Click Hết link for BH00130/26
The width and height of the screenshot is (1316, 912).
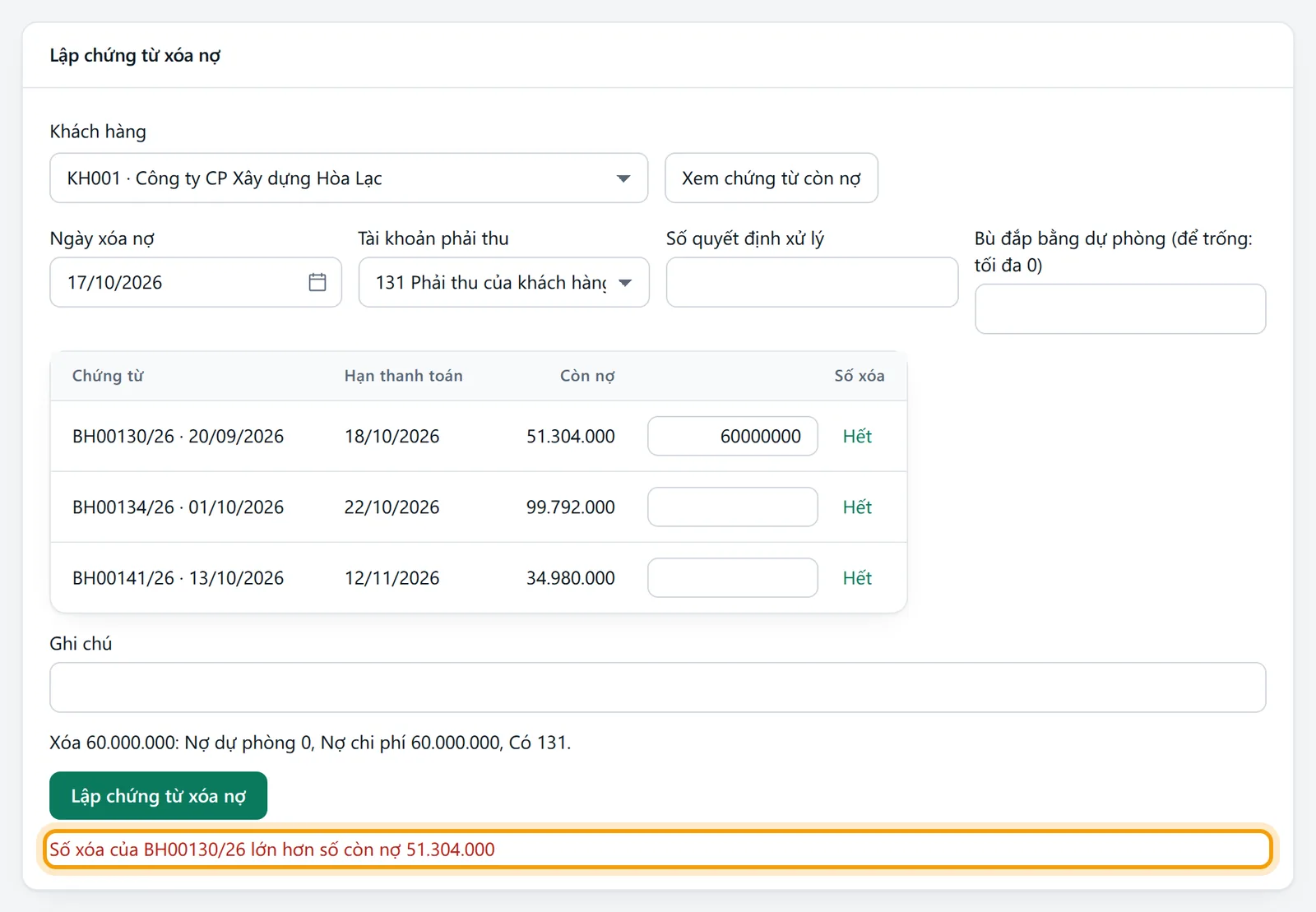coord(857,436)
